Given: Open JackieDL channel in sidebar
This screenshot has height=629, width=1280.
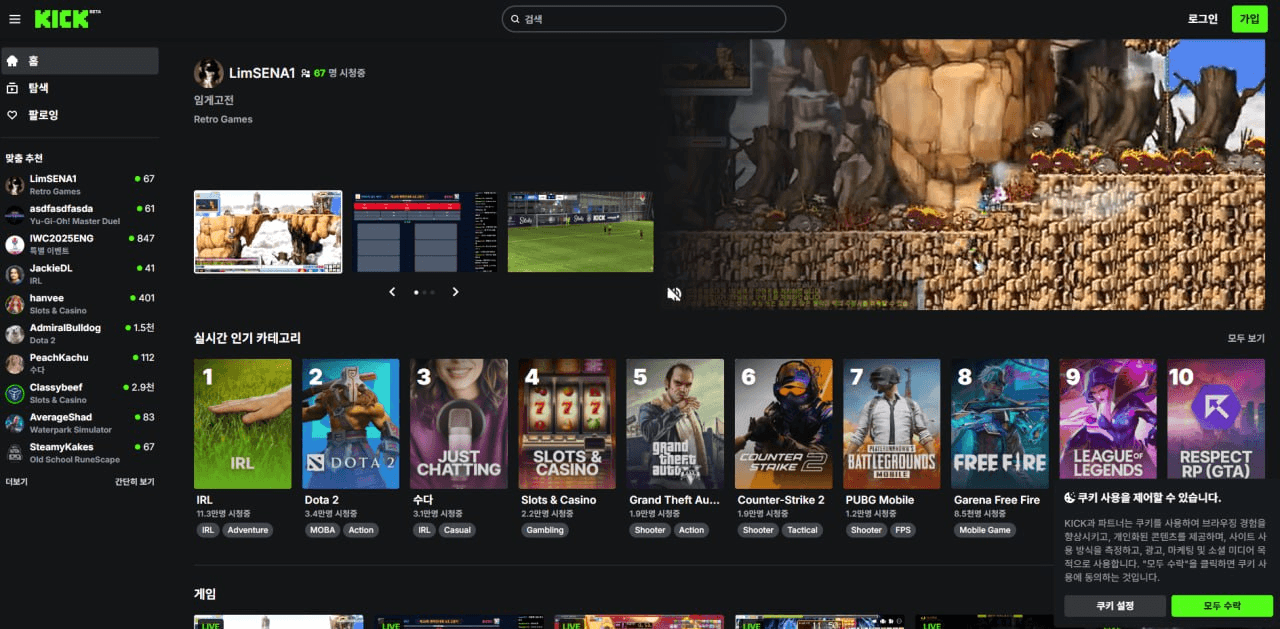Looking at the screenshot, I should pyautogui.click(x=80, y=275).
